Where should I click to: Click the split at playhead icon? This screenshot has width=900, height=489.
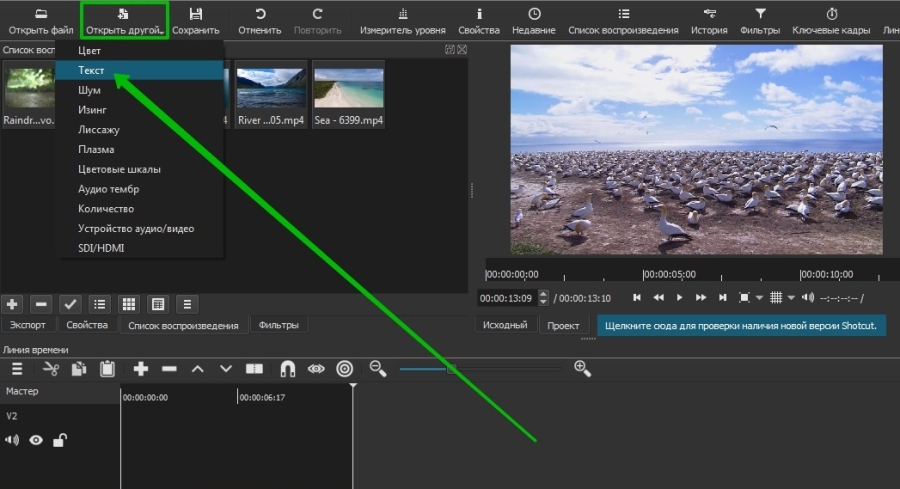point(255,369)
